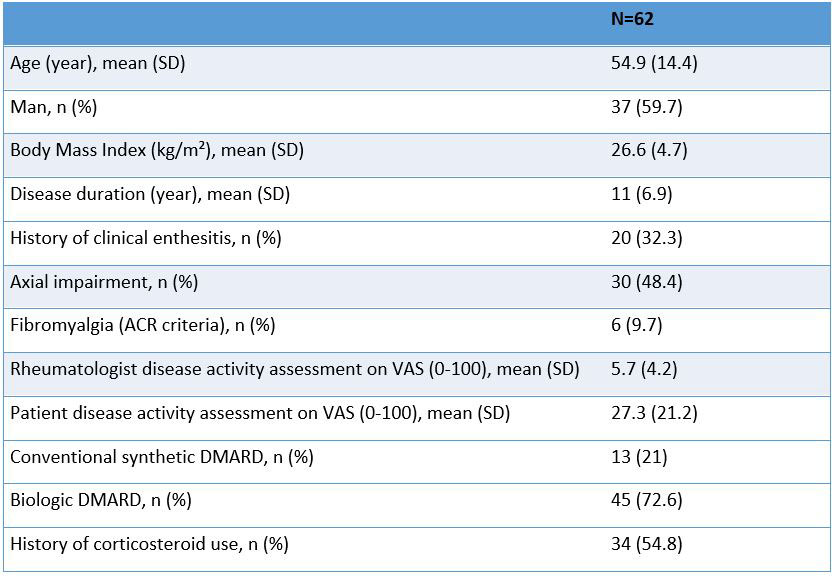Select the Biologic DMARD row label
This screenshot has width=834, height=577.
tap(98, 500)
